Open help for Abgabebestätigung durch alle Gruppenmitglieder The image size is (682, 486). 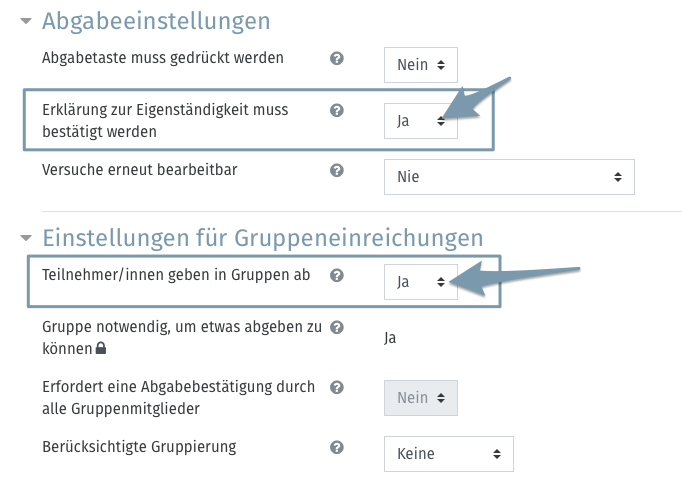[x=337, y=387]
